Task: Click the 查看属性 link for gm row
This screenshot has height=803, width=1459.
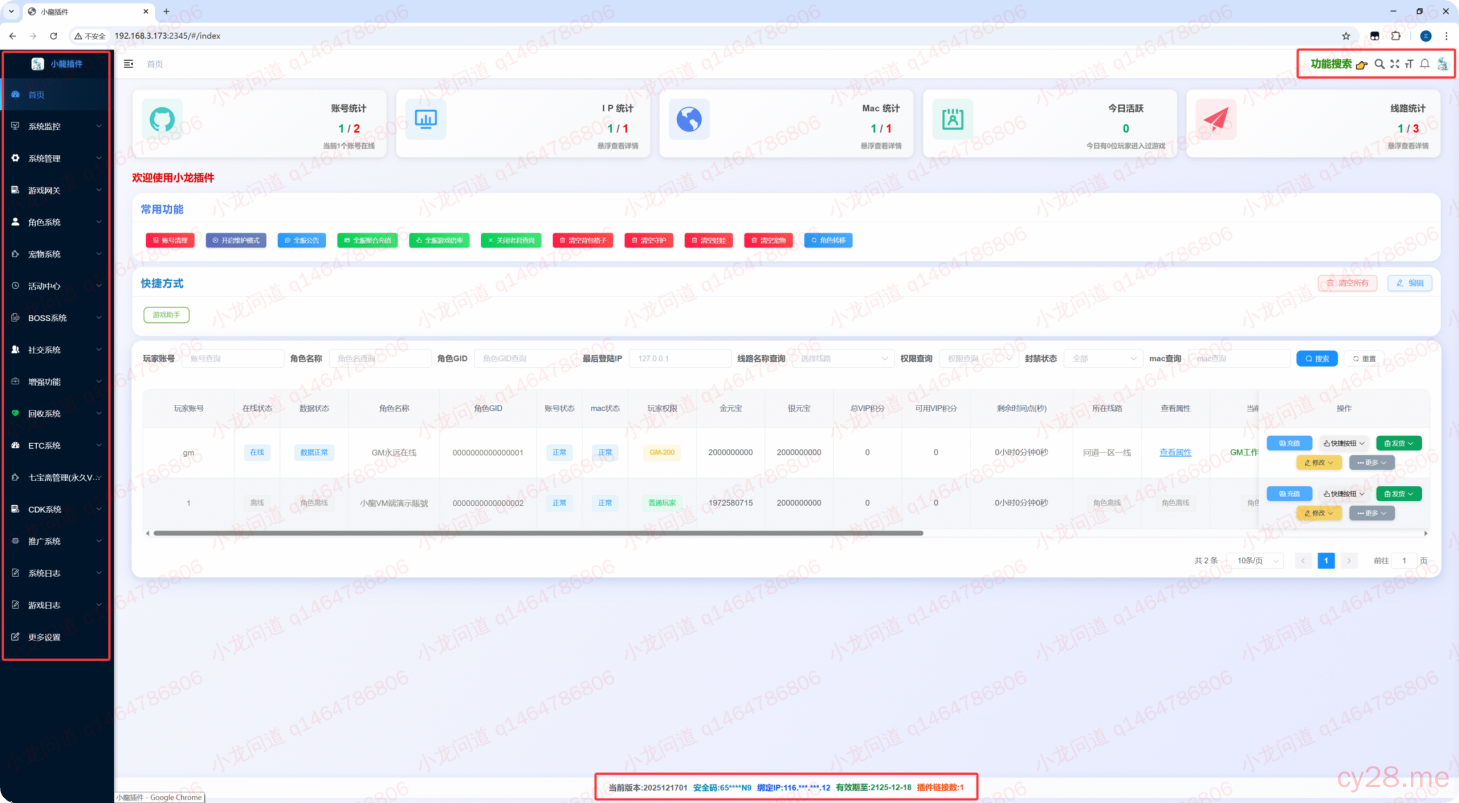Action: pyautogui.click(x=1175, y=453)
